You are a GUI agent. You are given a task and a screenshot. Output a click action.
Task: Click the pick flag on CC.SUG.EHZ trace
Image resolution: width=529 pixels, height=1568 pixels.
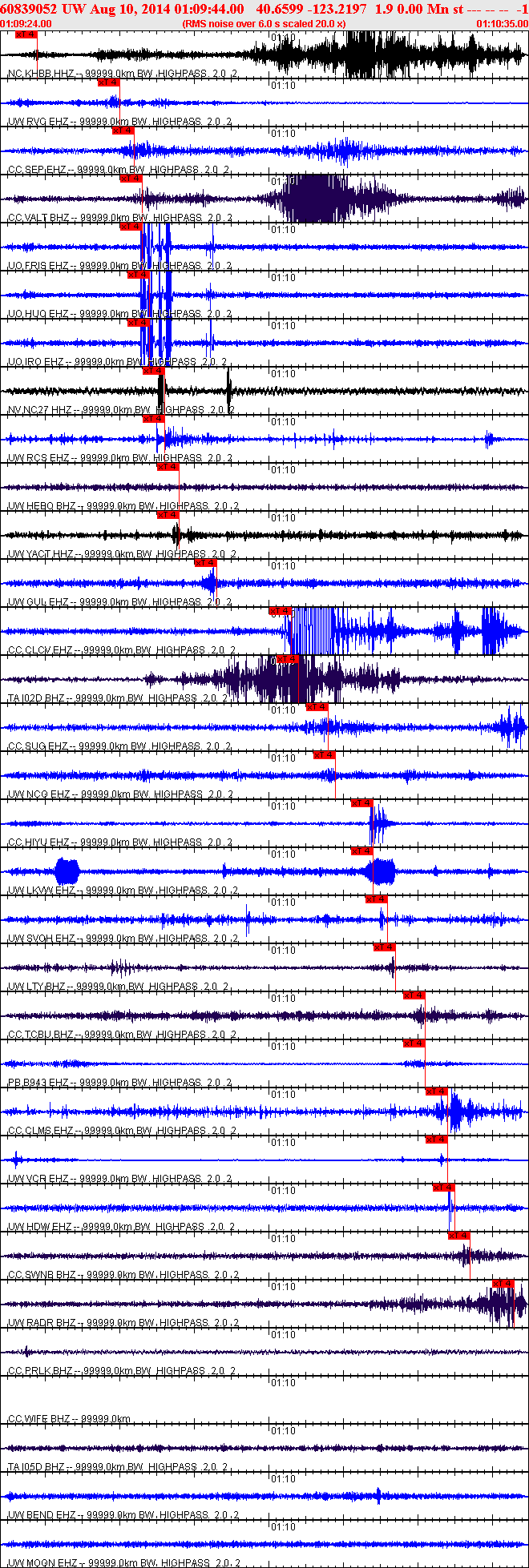pos(317,707)
